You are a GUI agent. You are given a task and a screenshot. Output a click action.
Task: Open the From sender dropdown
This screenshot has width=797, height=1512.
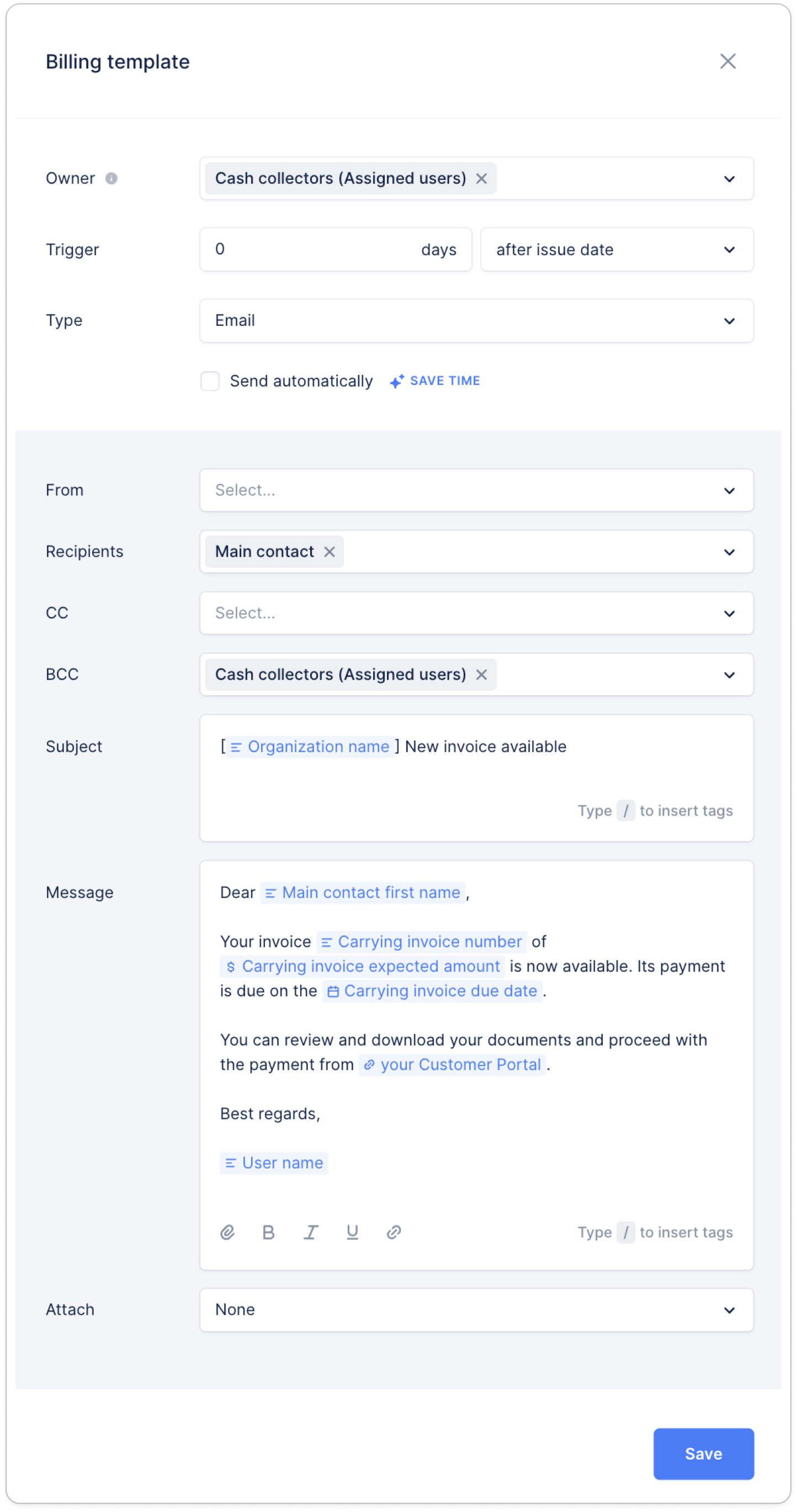476,490
